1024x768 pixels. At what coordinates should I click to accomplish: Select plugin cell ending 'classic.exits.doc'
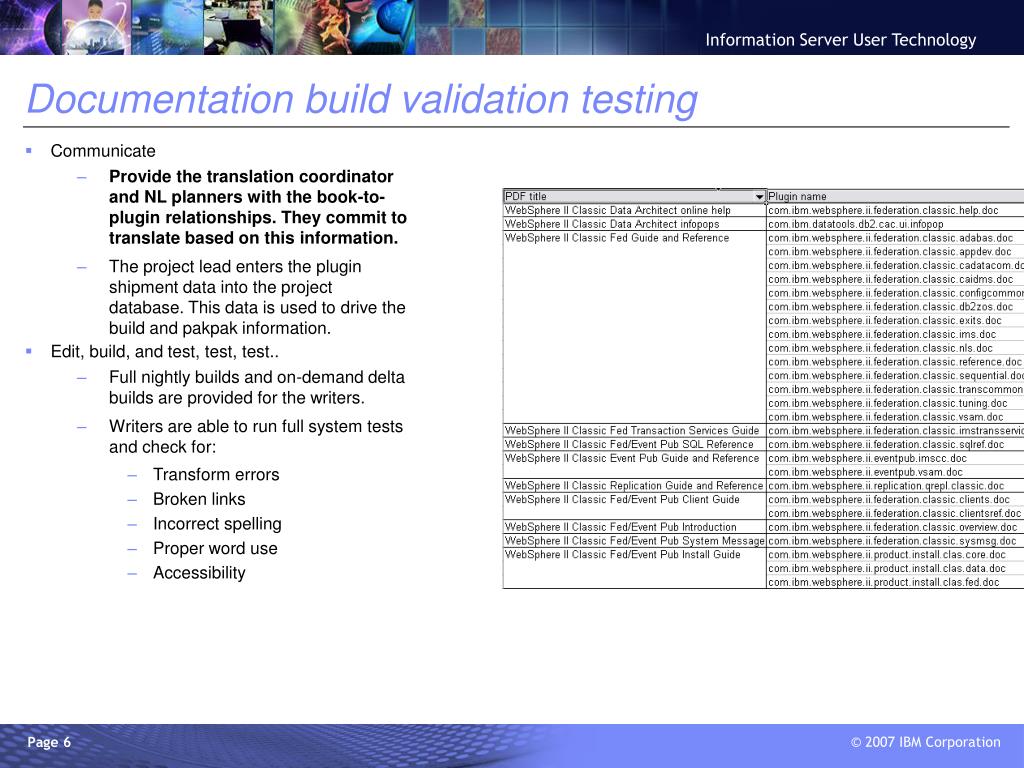(x=895, y=321)
